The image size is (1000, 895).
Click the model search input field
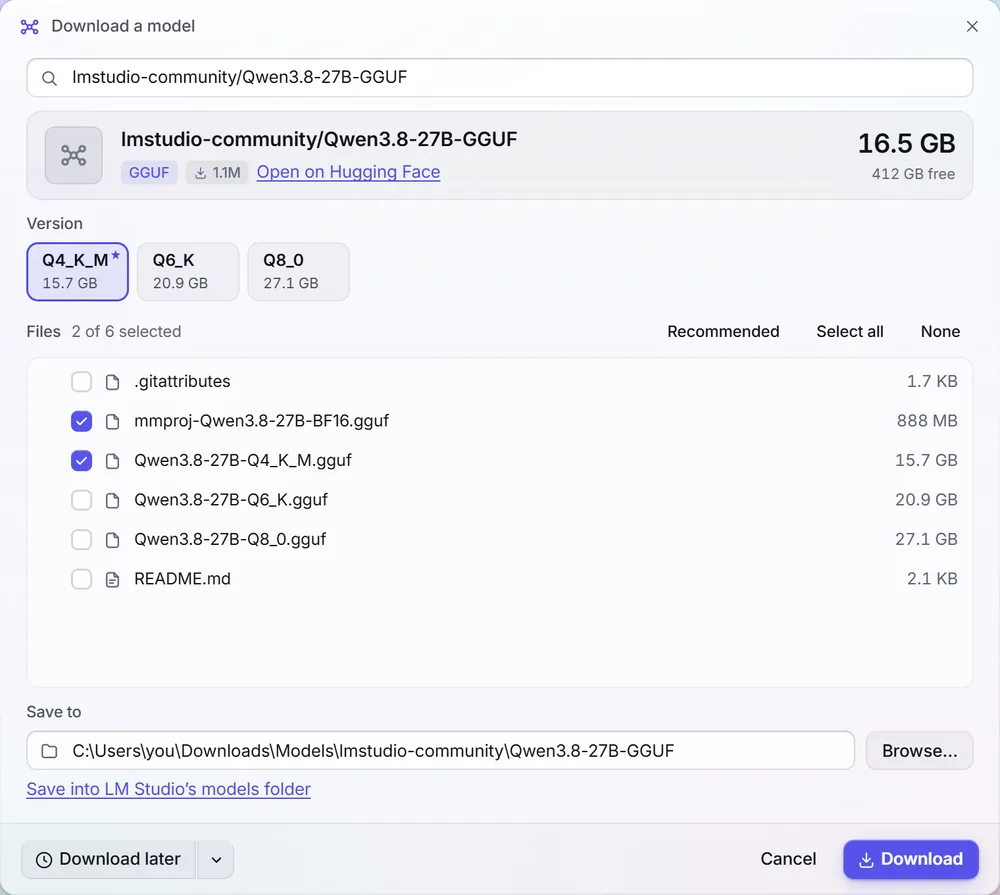pos(499,78)
